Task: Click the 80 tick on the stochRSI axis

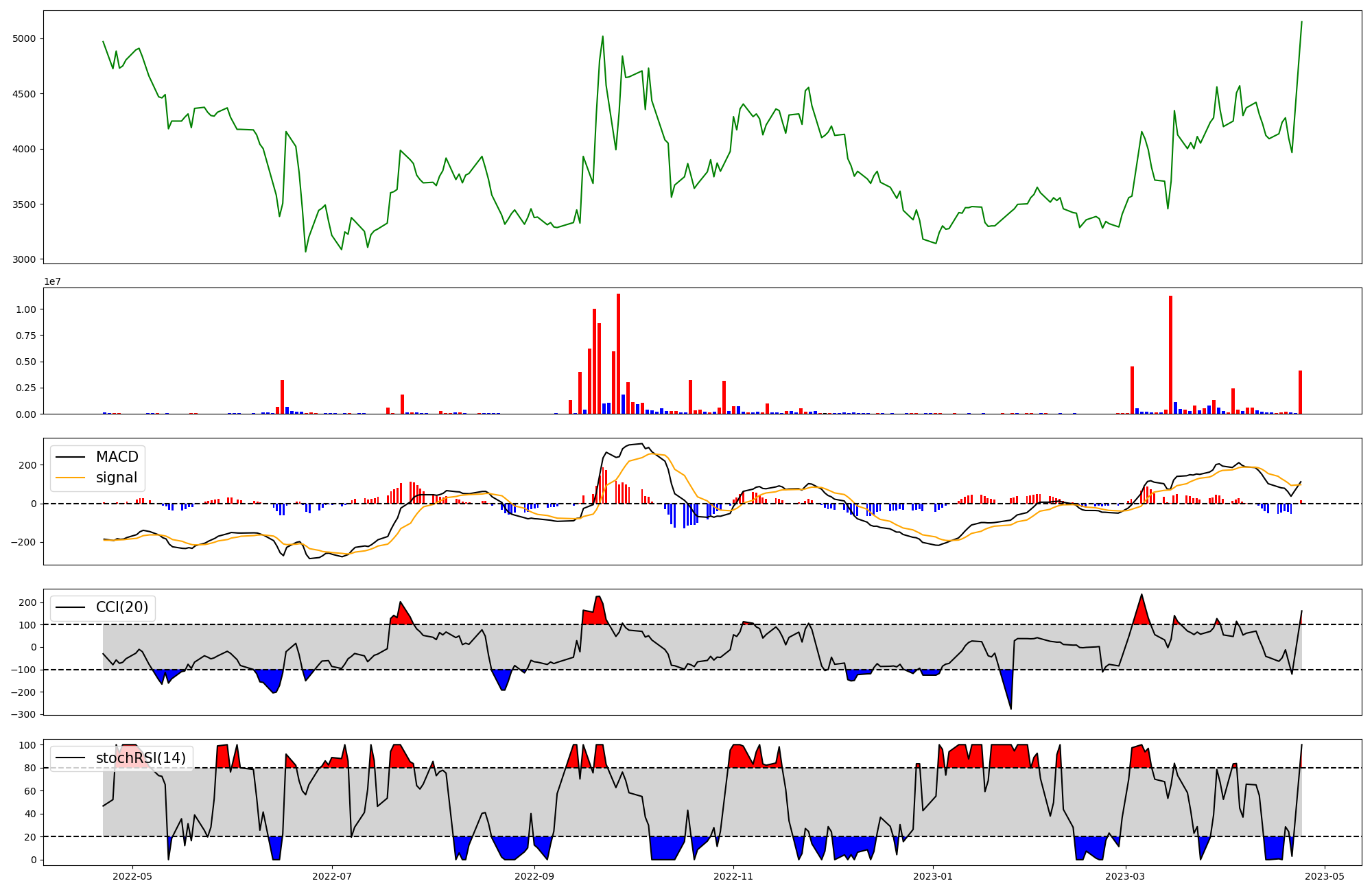Action: [x=30, y=768]
